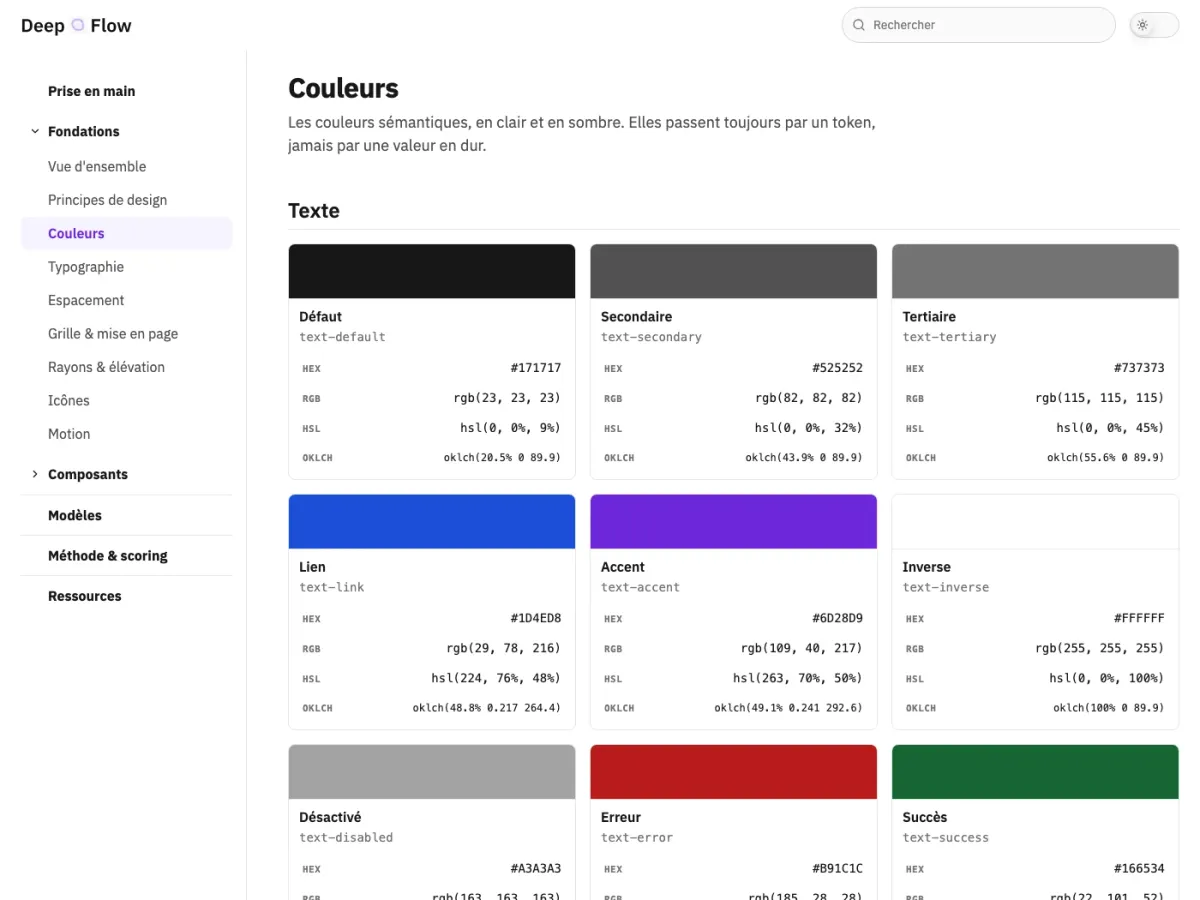The height and width of the screenshot is (900, 1200).
Task: Click the rgb(255, 255, 255) value
Action: click(x=1101, y=648)
